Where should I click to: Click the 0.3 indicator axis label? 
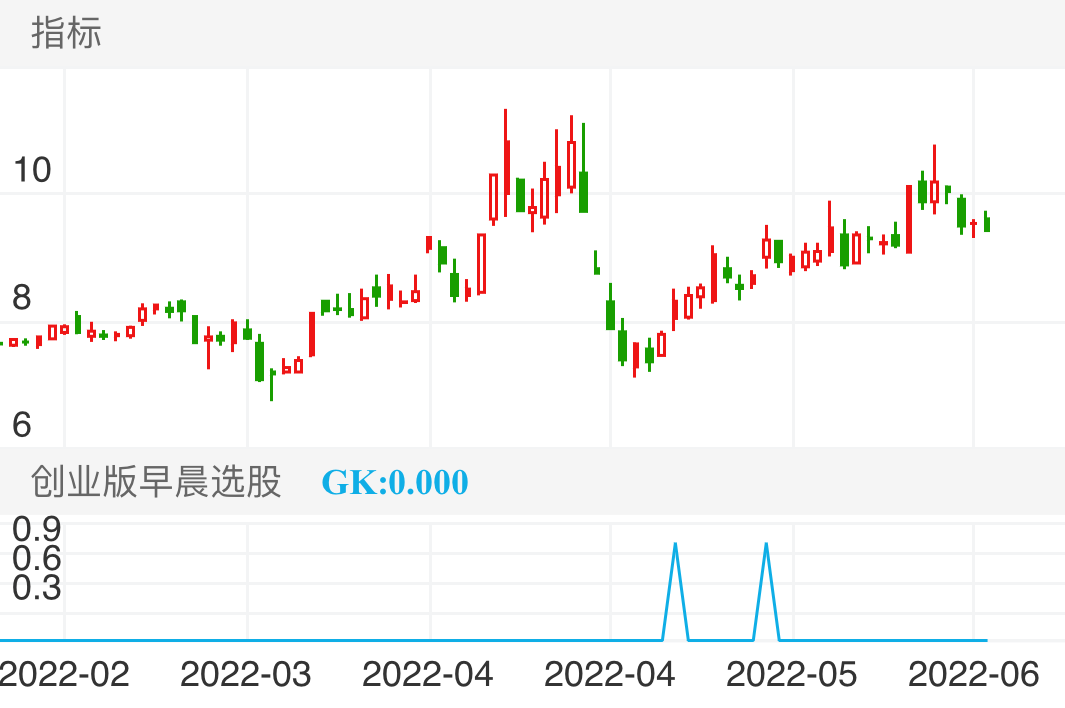coord(37,588)
